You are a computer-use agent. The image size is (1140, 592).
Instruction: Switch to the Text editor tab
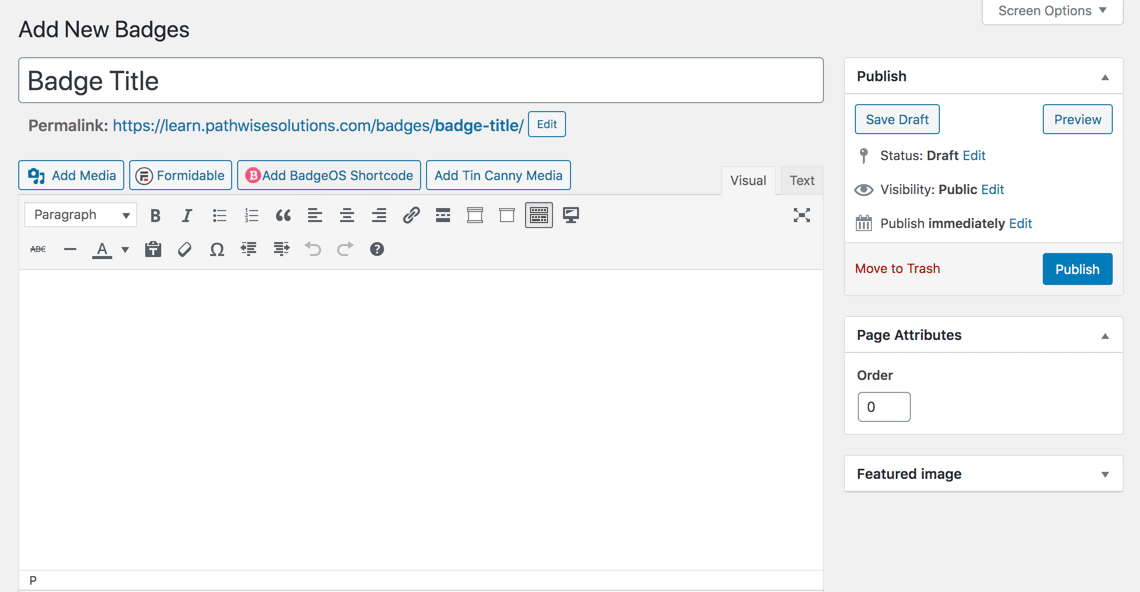[802, 181]
